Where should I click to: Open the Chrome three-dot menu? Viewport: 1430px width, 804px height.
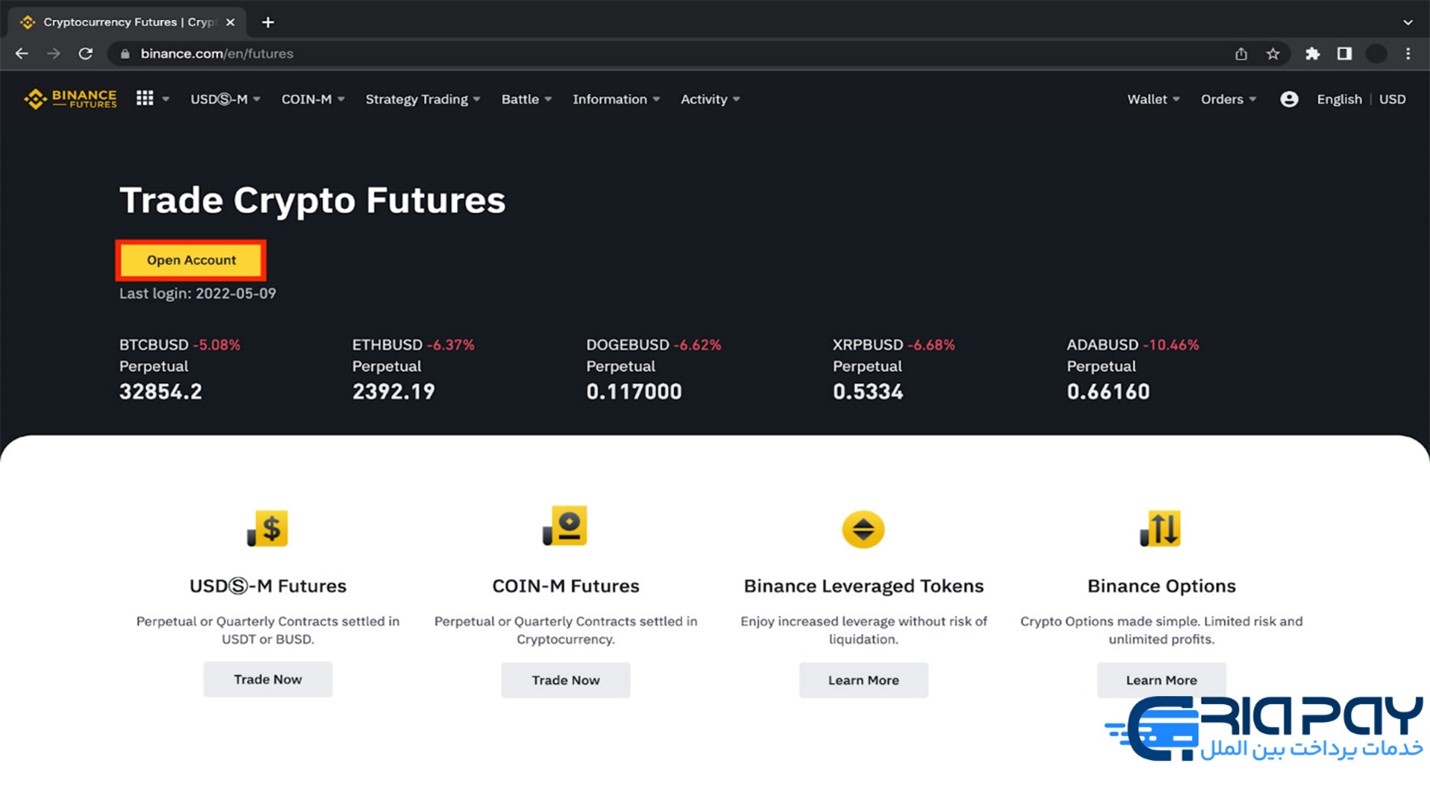1408,54
